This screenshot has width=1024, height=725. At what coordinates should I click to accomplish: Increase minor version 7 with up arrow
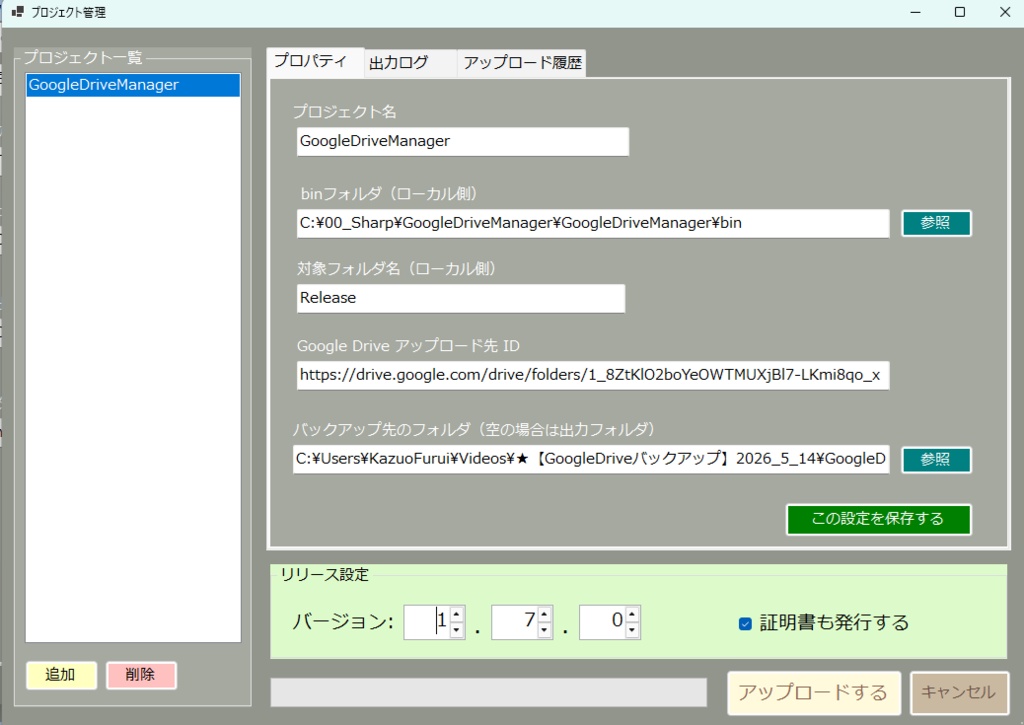(x=545, y=614)
